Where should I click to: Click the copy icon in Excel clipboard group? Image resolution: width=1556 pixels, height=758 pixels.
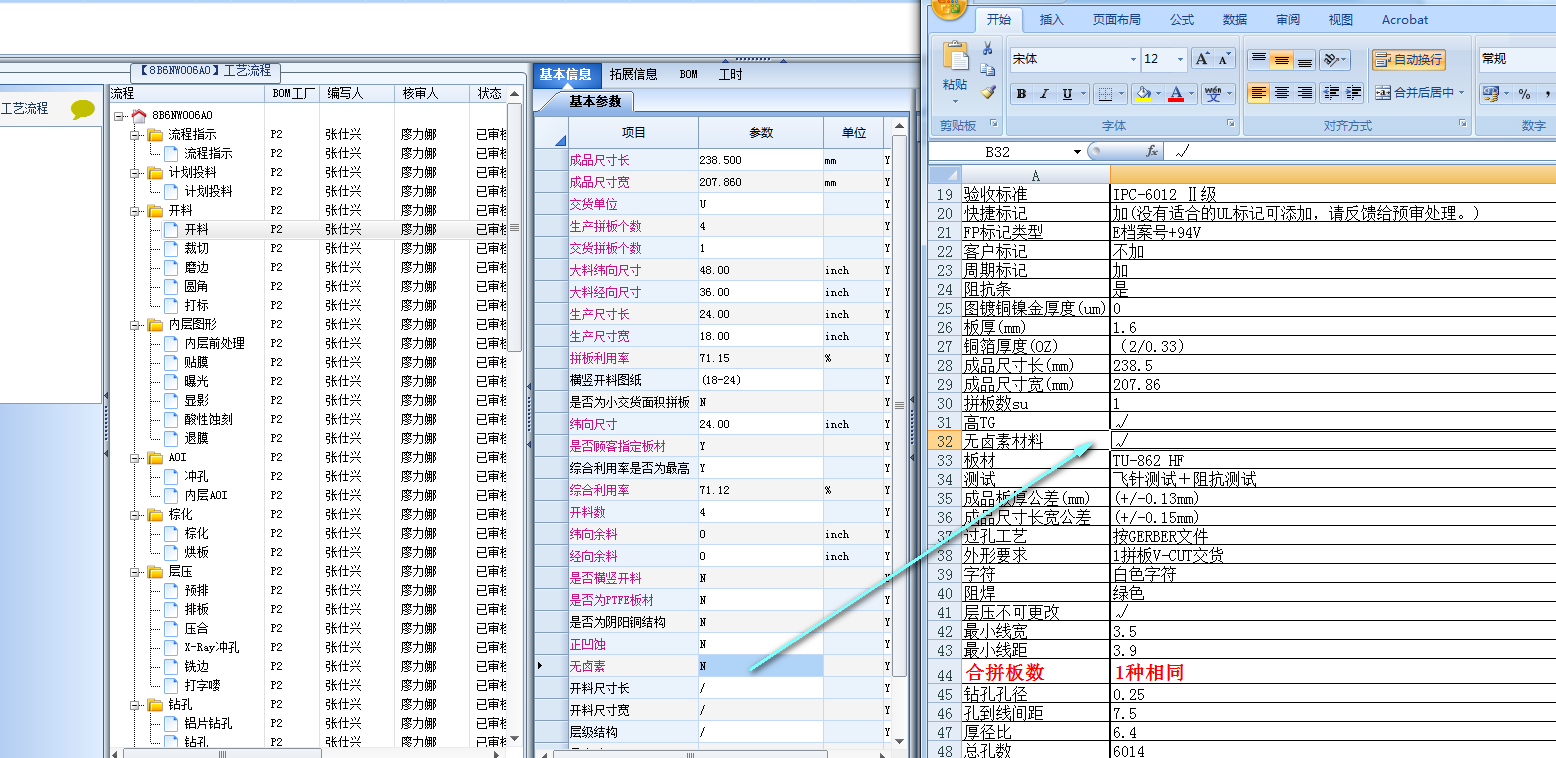click(988, 70)
